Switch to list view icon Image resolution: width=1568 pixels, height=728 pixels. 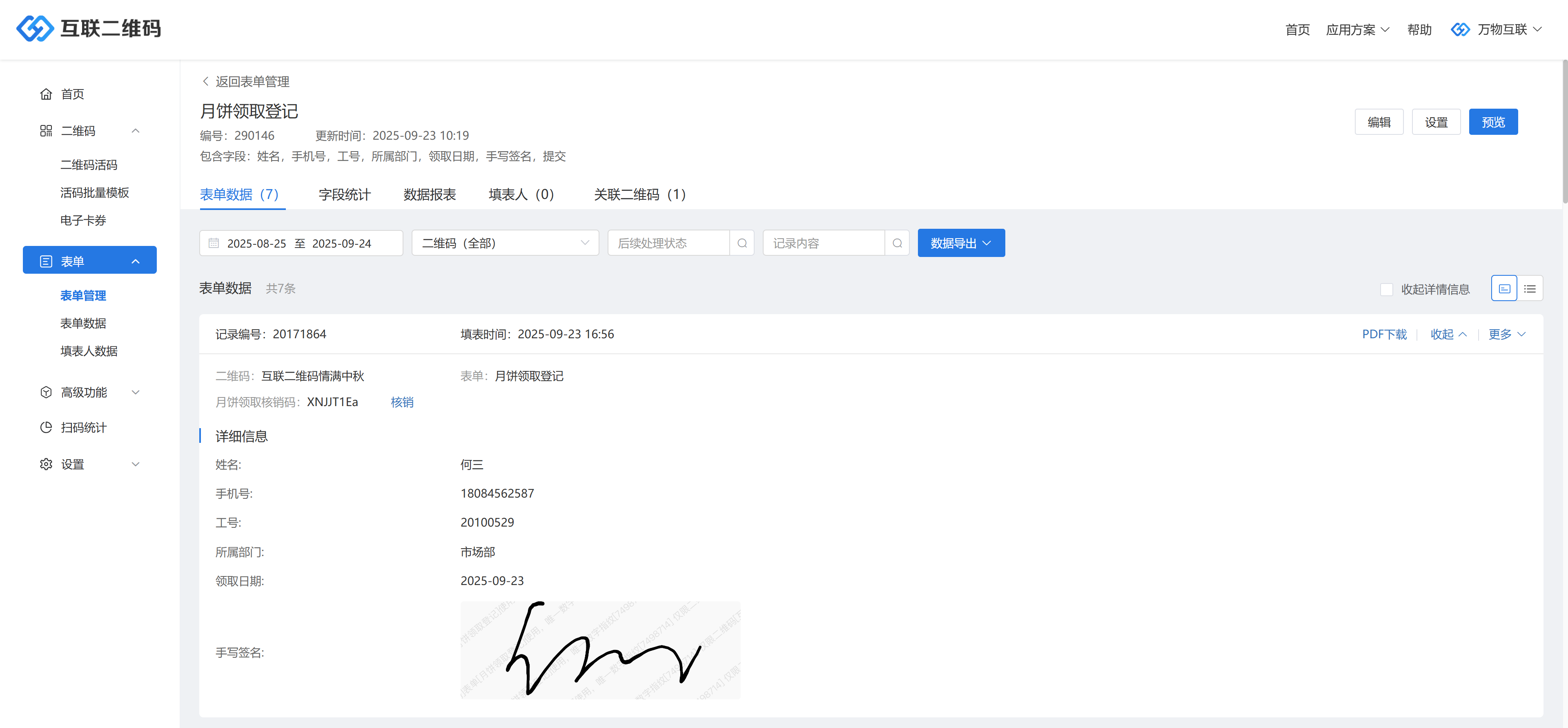point(1530,289)
